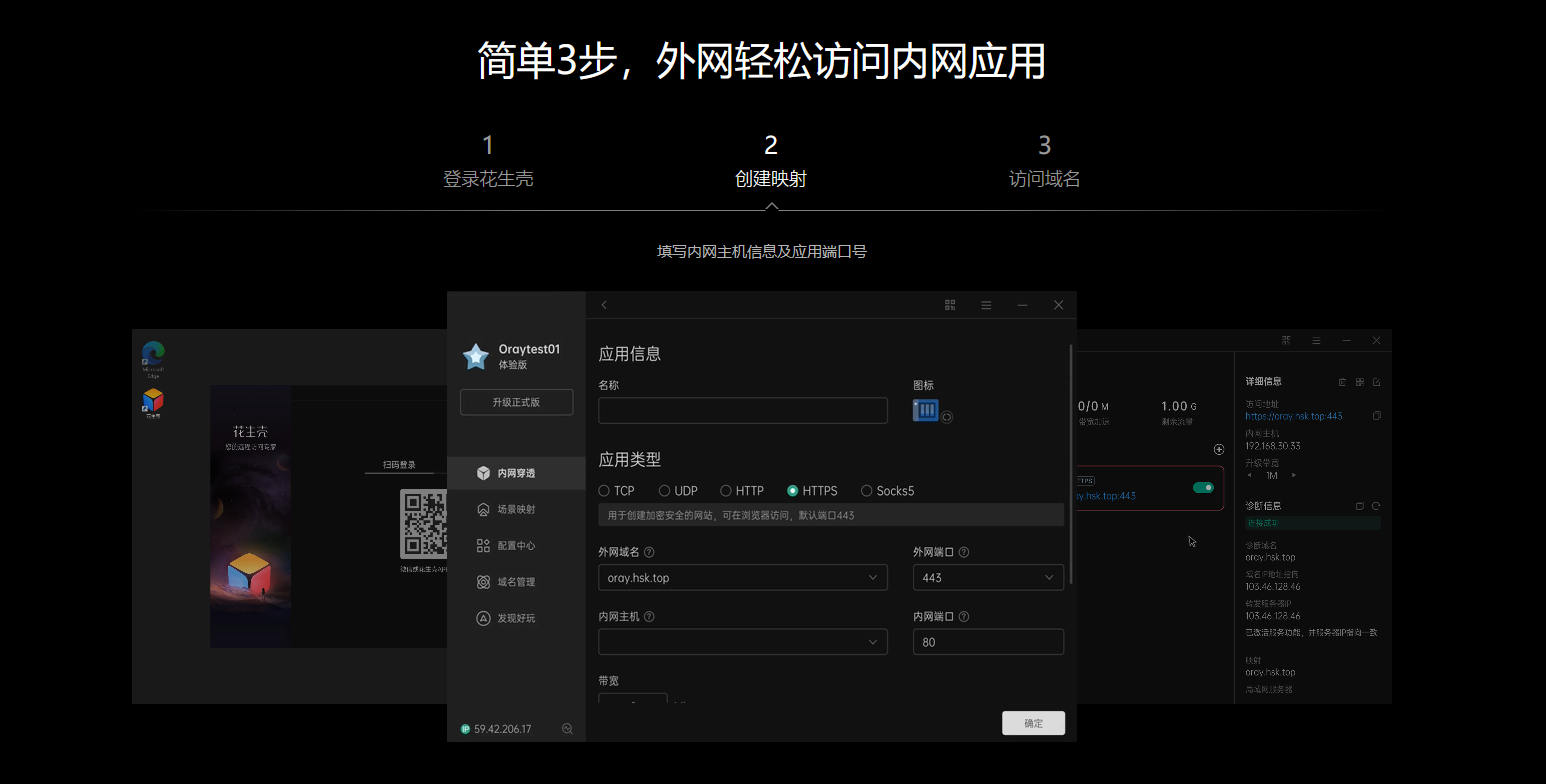Click the 1.00 G remaining traffic value

click(1178, 406)
